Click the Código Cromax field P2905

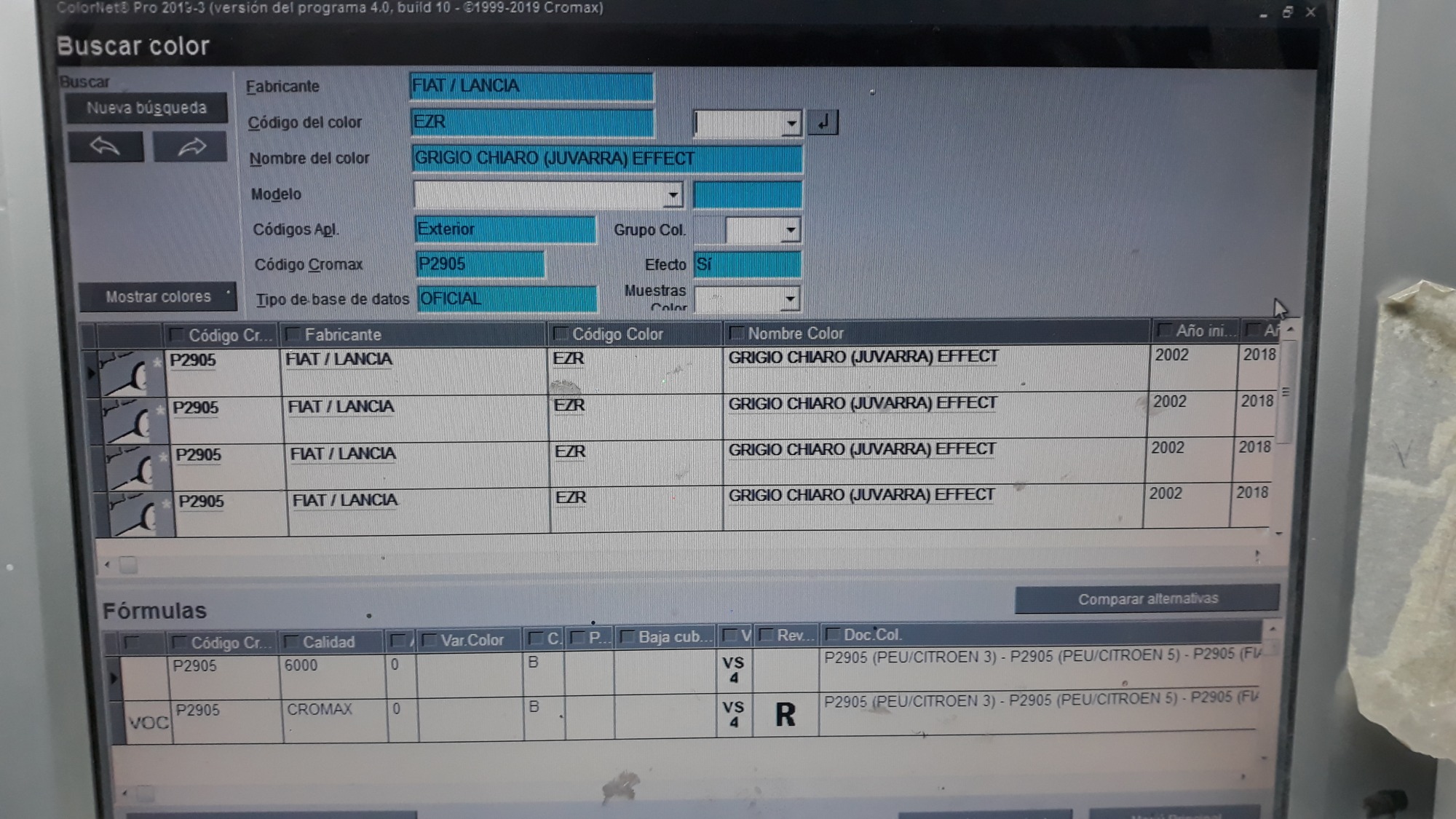[x=480, y=264]
